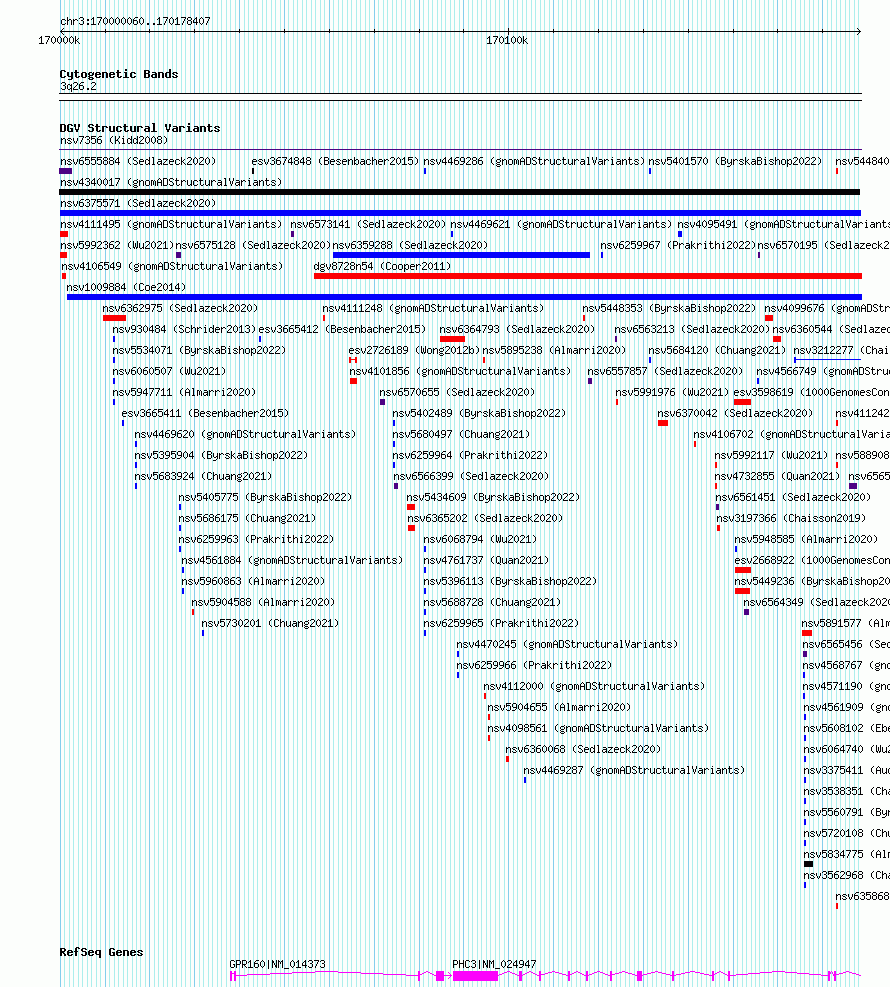Select nsv6570655 (Sedlazeck2020) label

tap(458, 392)
